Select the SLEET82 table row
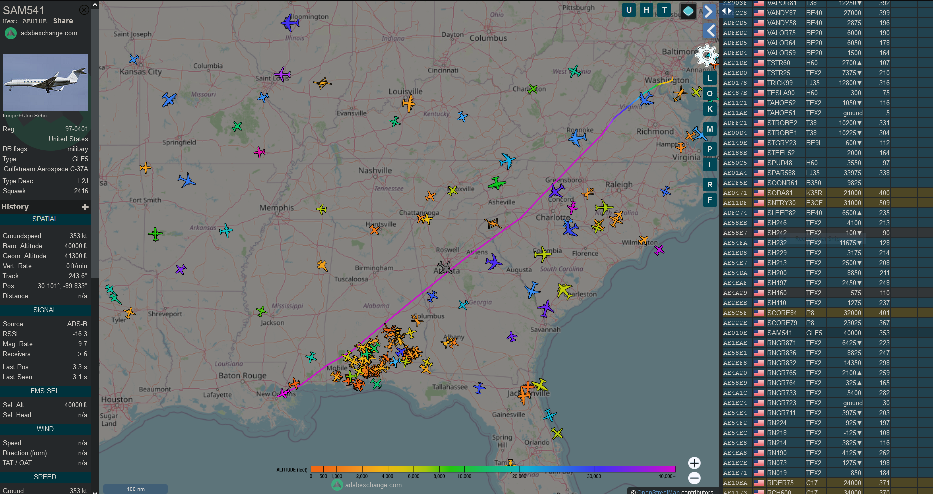Image resolution: width=933 pixels, height=494 pixels. [x=826, y=212]
